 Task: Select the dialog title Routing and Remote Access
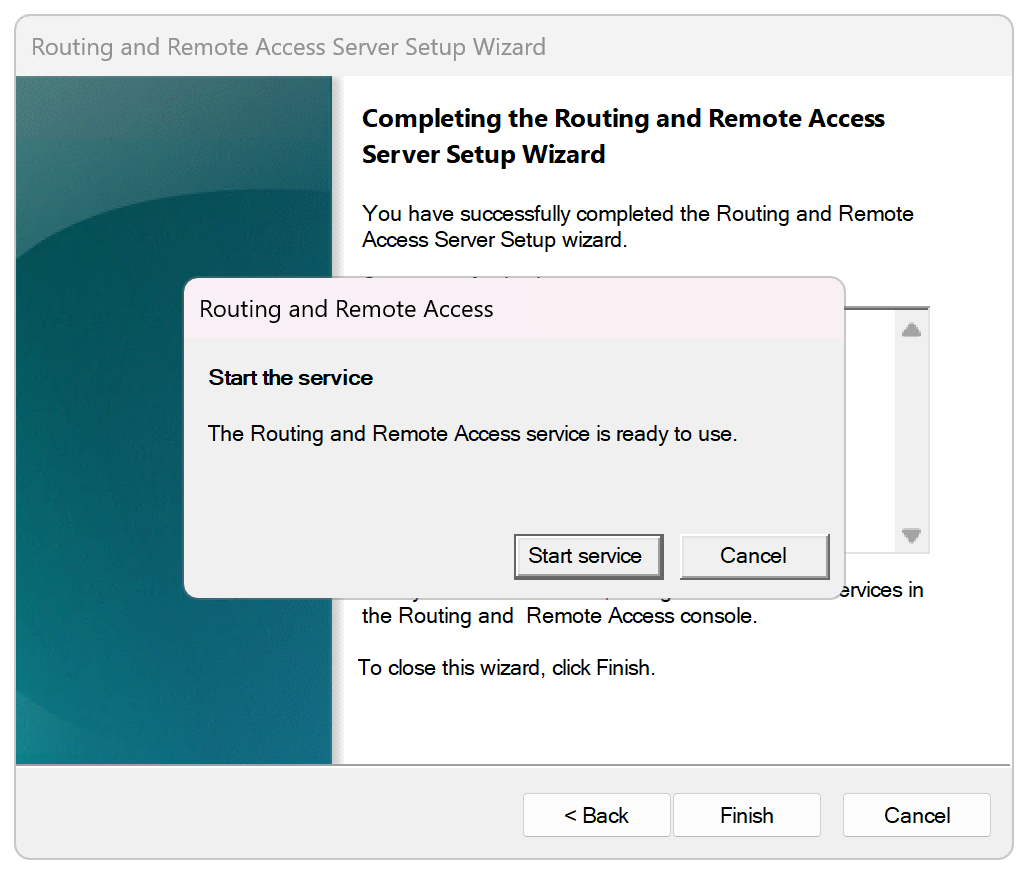pos(345,309)
